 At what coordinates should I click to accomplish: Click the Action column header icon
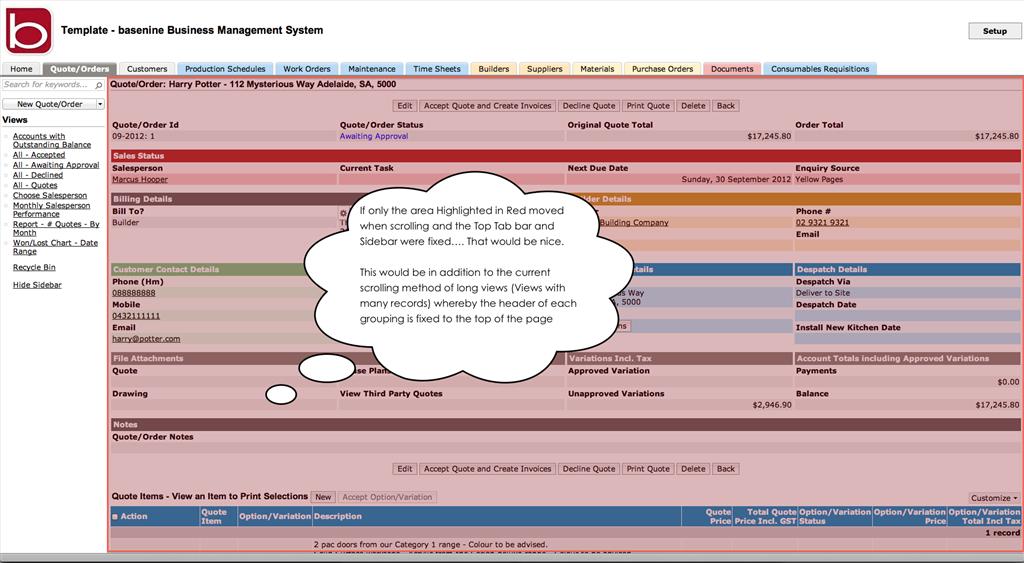click(115, 517)
